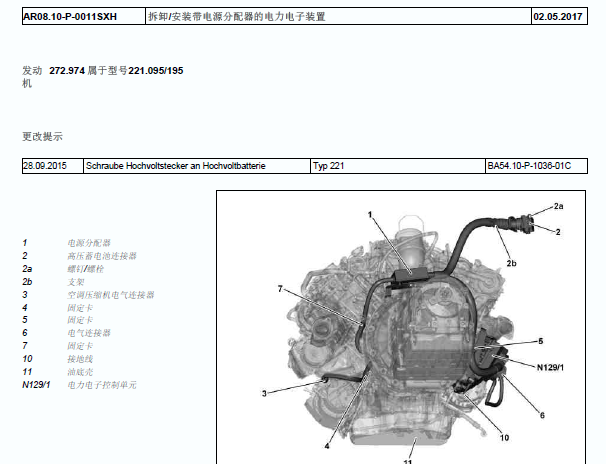
Task: Click callout label 5 in diagram
Action: point(541,341)
